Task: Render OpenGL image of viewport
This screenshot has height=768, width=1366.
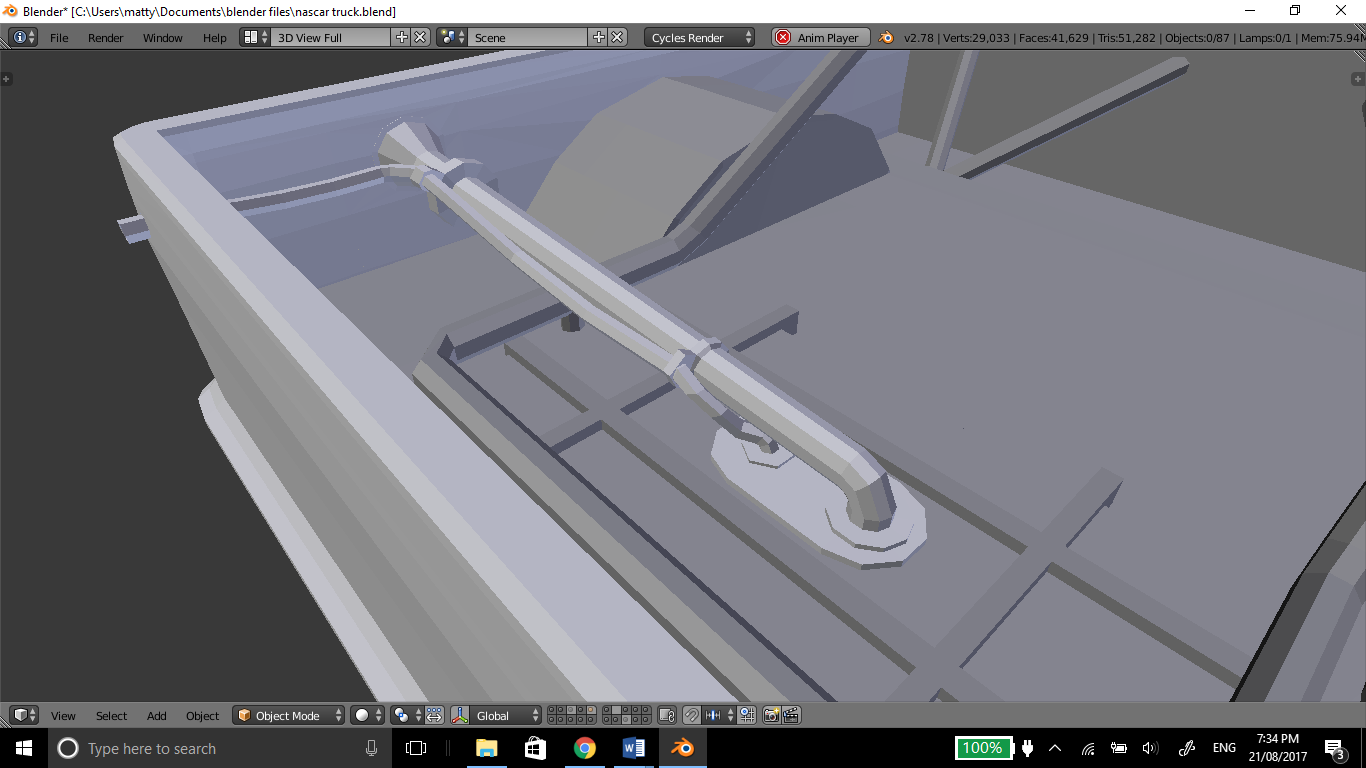Action: [x=771, y=715]
